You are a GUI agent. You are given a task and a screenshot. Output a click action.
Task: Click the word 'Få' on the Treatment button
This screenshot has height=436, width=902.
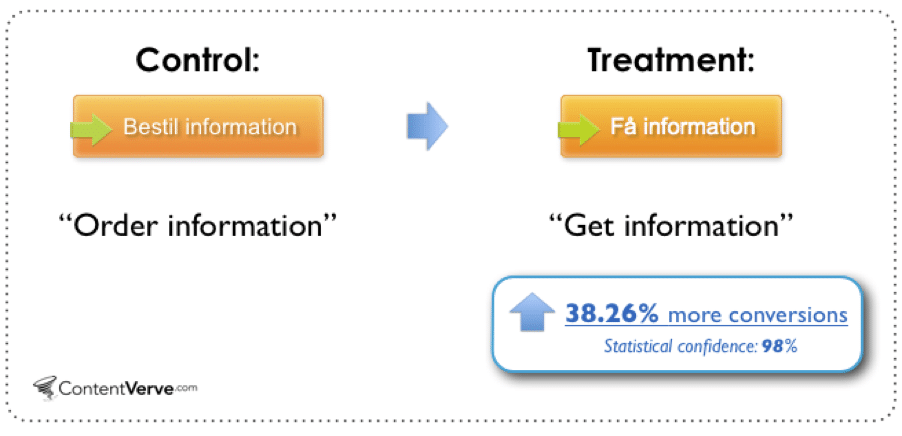[x=622, y=128]
